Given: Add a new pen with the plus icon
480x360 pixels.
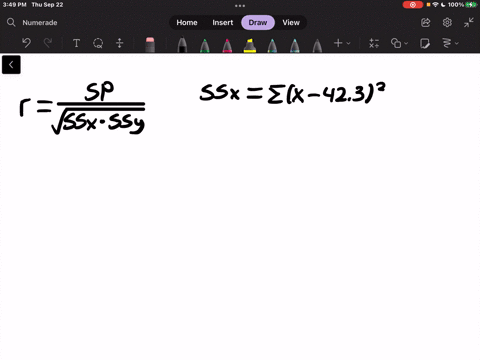Looking at the screenshot, I should pyautogui.click(x=338, y=43).
